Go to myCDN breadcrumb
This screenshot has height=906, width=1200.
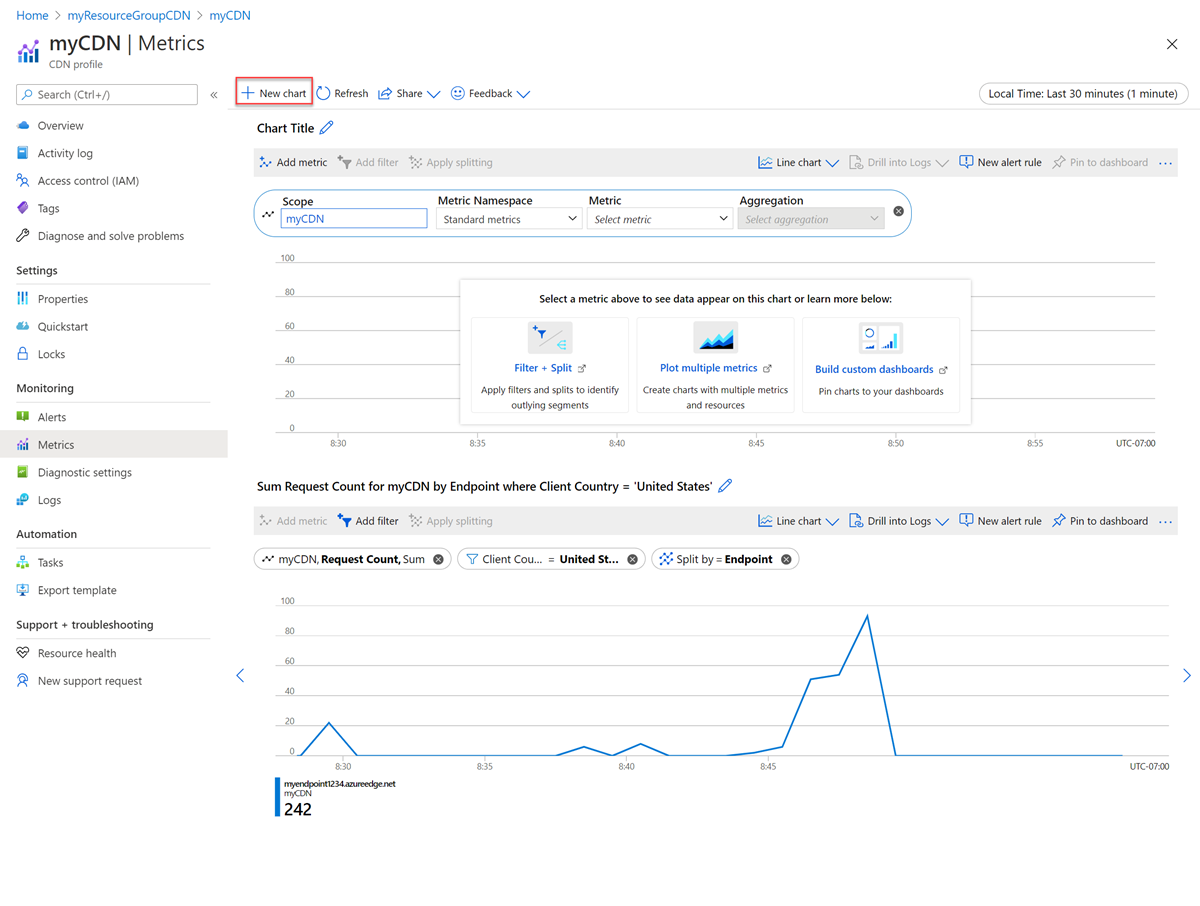tap(230, 16)
